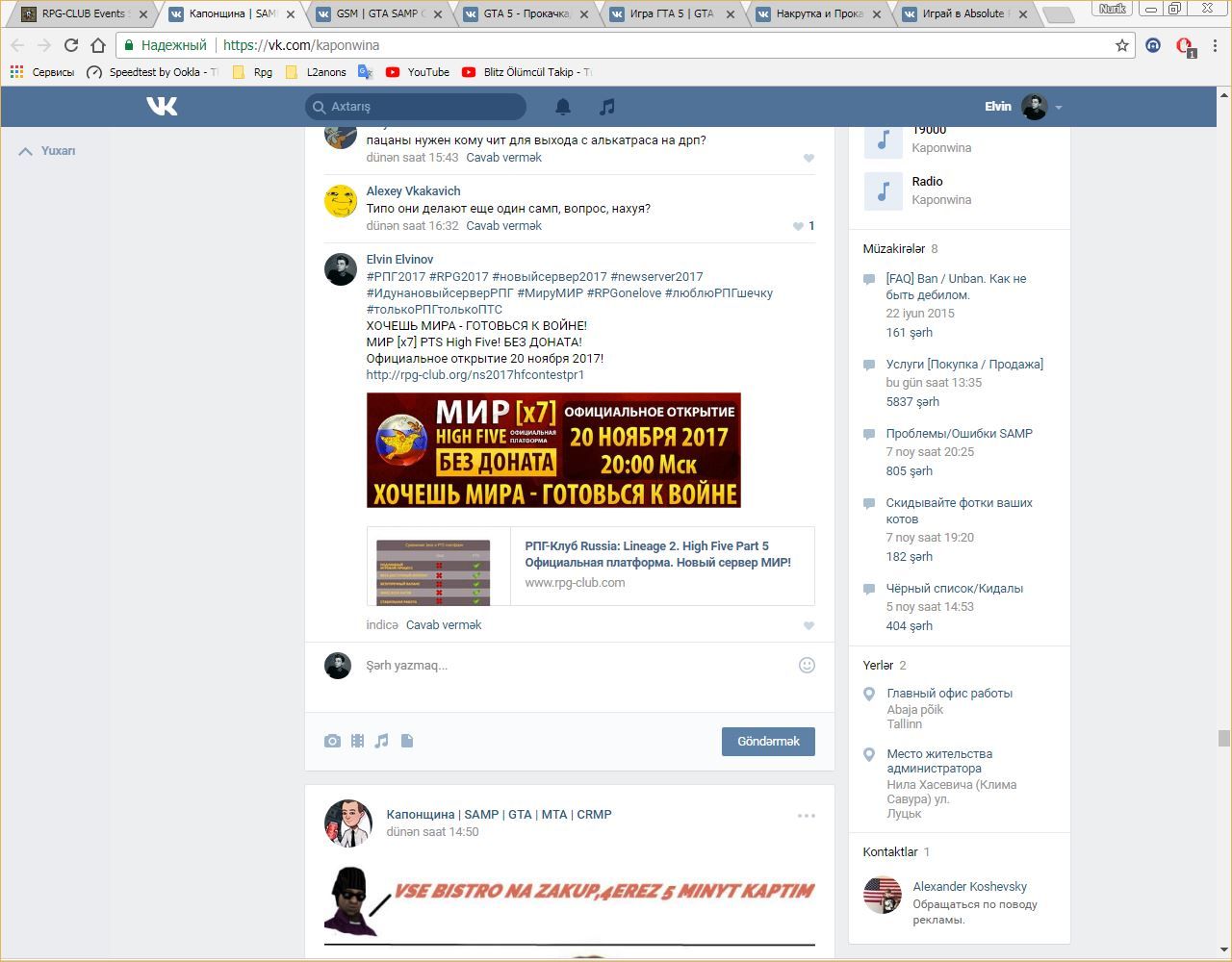Open the notifications bell
Screen dimensions: 1232x962
tap(563, 107)
